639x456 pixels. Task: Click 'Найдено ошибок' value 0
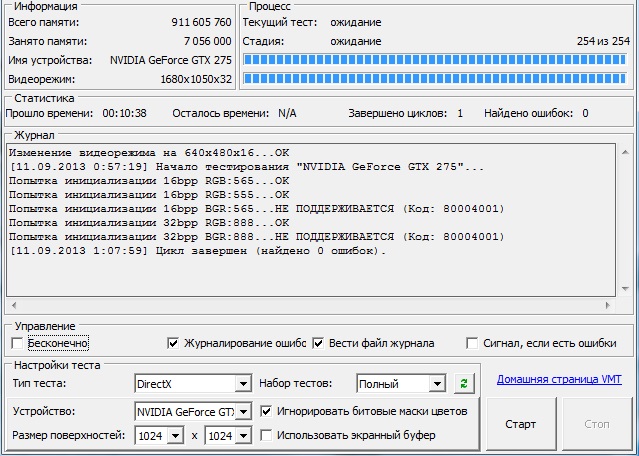pos(585,113)
